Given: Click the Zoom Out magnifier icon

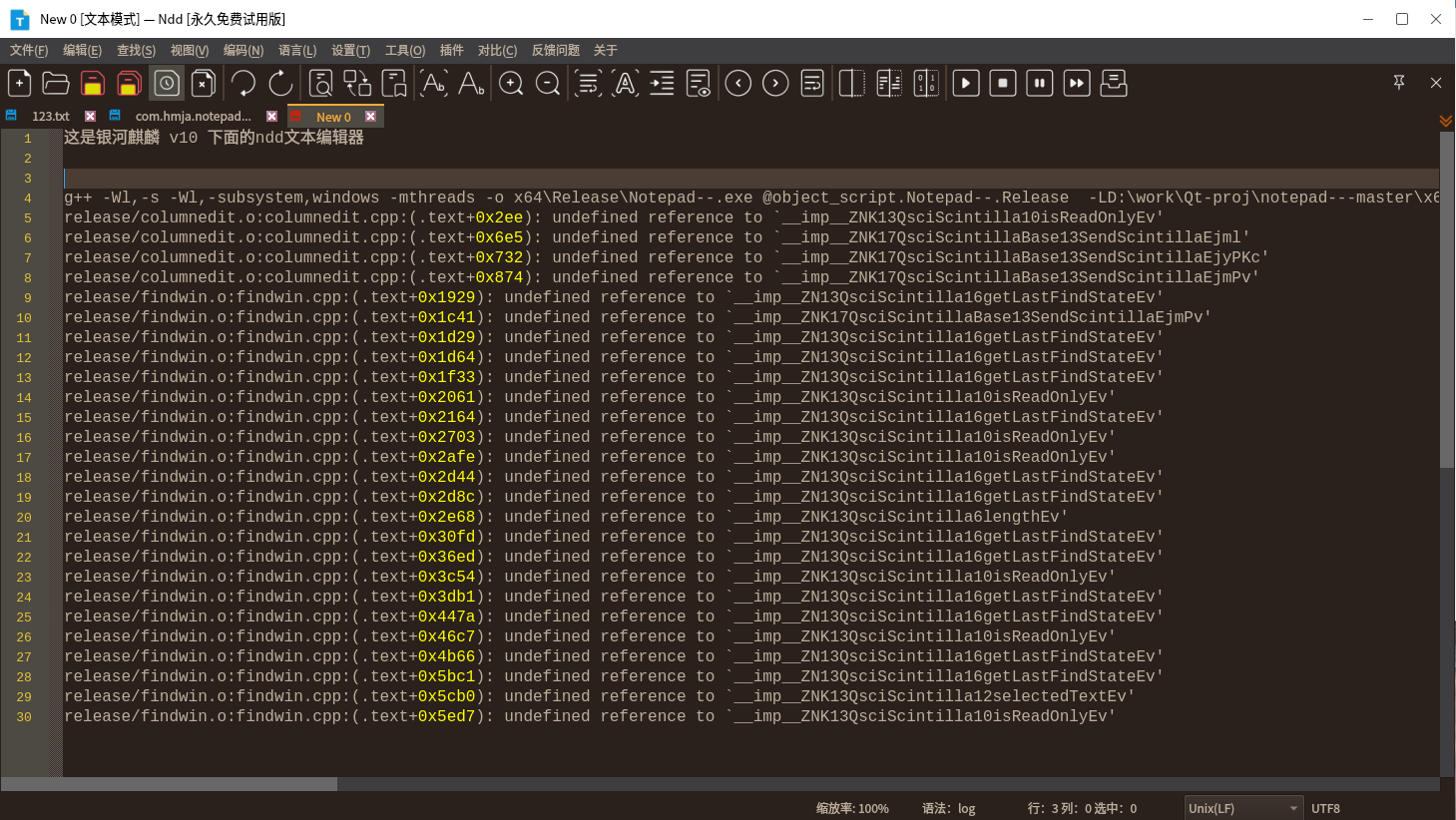Looking at the screenshot, I should (x=548, y=84).
